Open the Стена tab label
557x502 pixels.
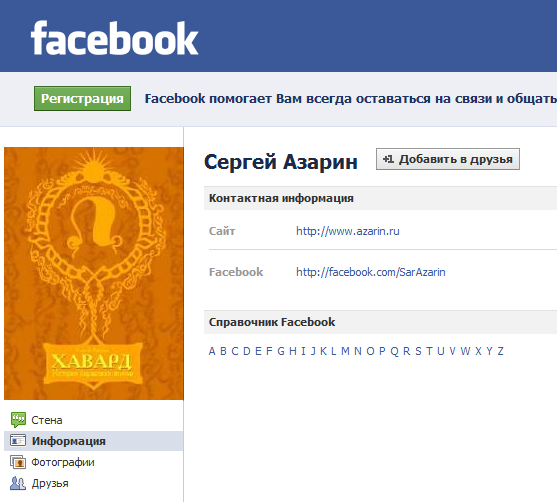point(47,420)
